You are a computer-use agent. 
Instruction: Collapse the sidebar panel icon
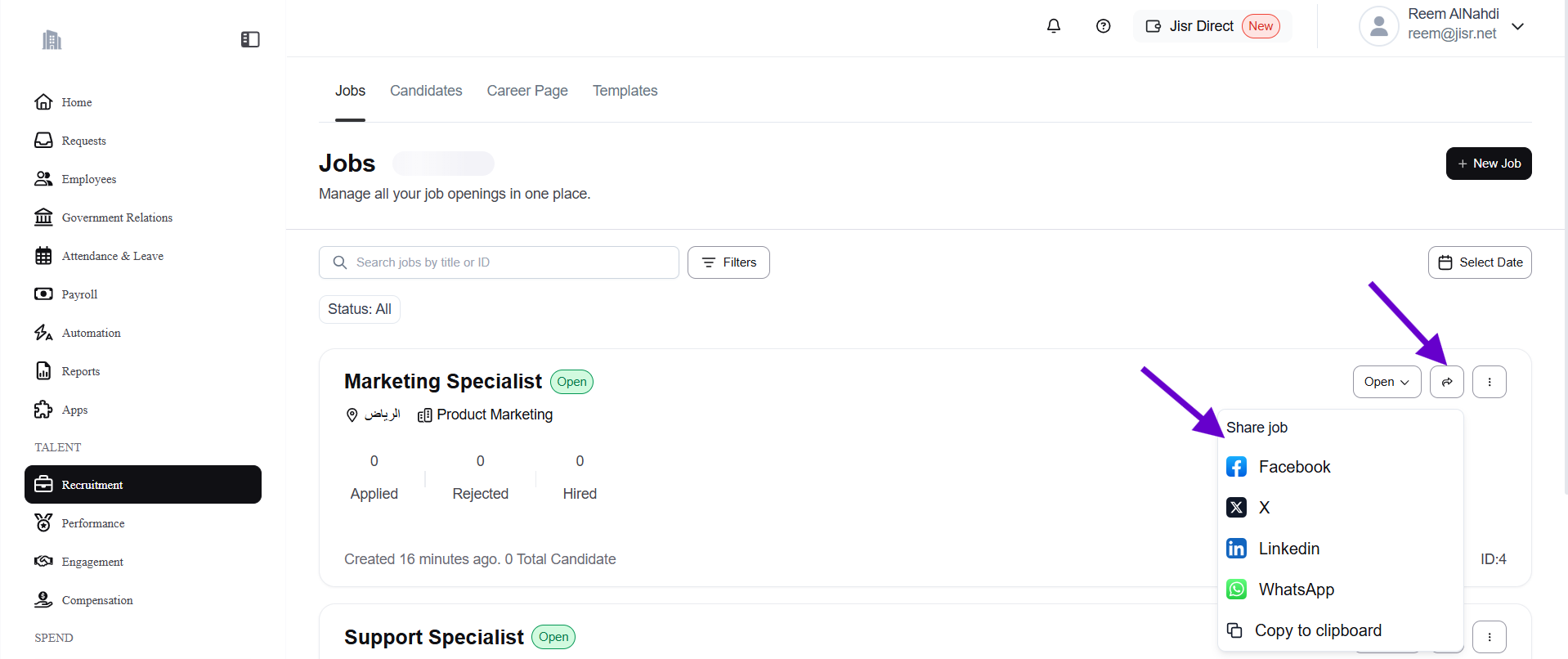tap(250, 39)
